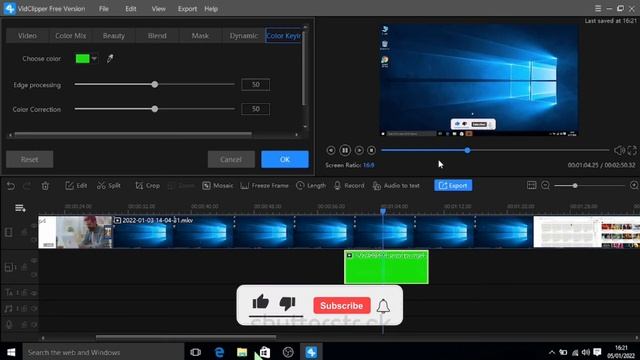Zoom in the timeline with the plus magnifier

tap(634, 186)
